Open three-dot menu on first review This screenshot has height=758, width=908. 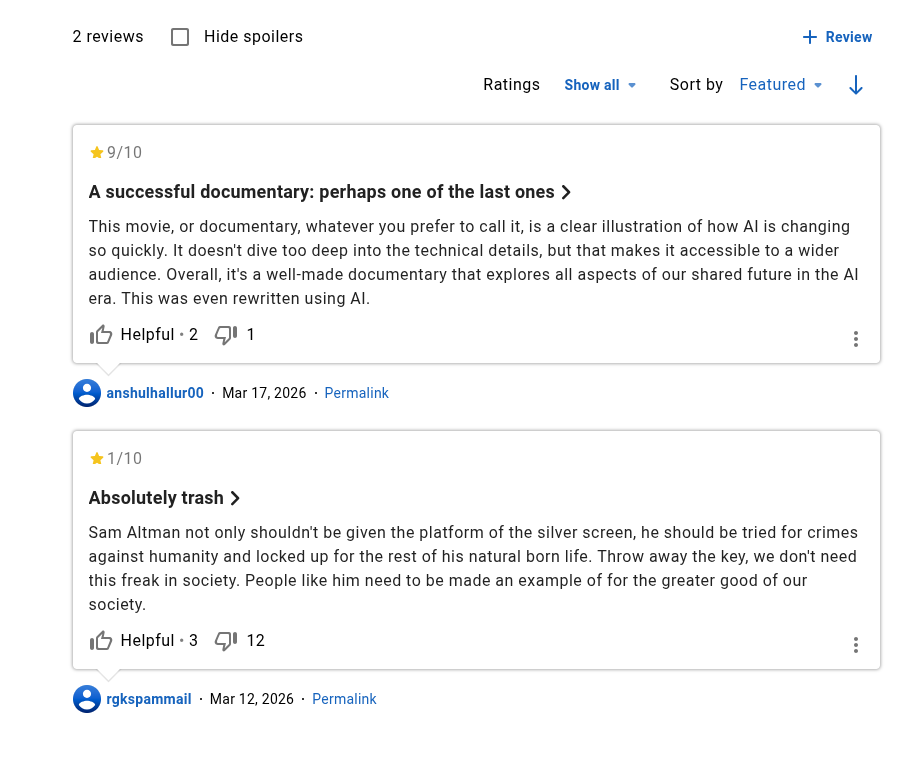(856, 339)
